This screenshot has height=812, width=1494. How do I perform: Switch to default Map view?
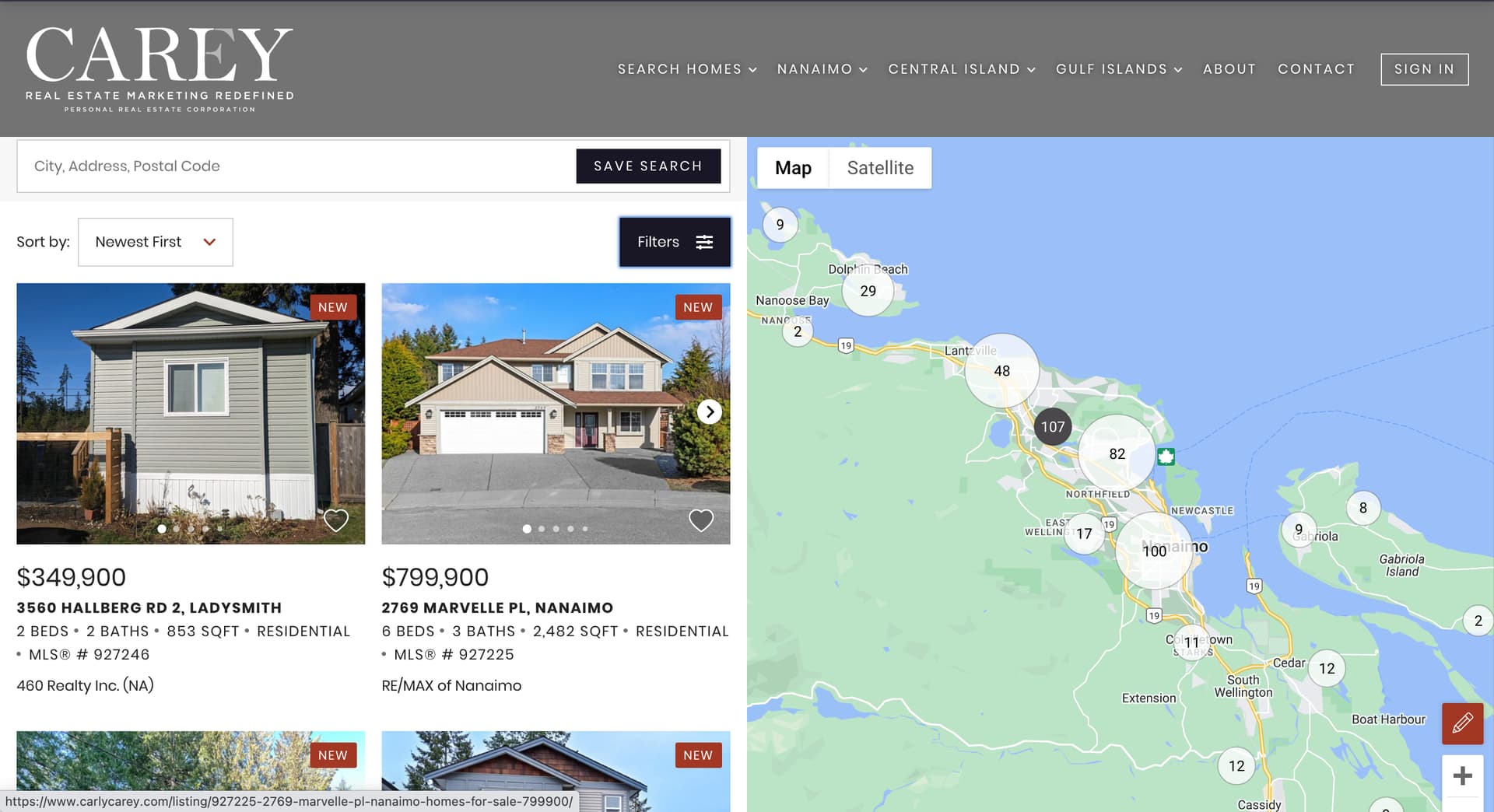[793, 168]
